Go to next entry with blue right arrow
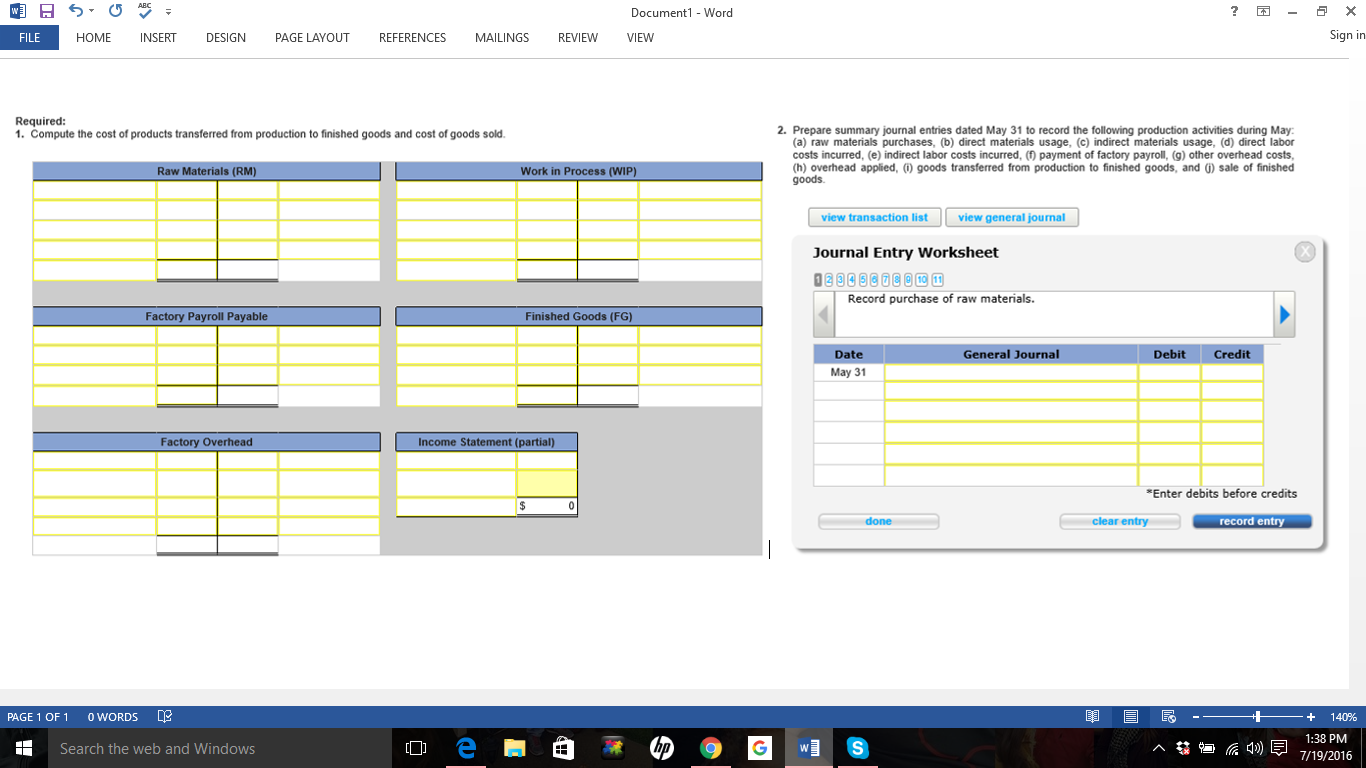Image resolution: width=1366 pixels, height=768 pixels. 1285,315
